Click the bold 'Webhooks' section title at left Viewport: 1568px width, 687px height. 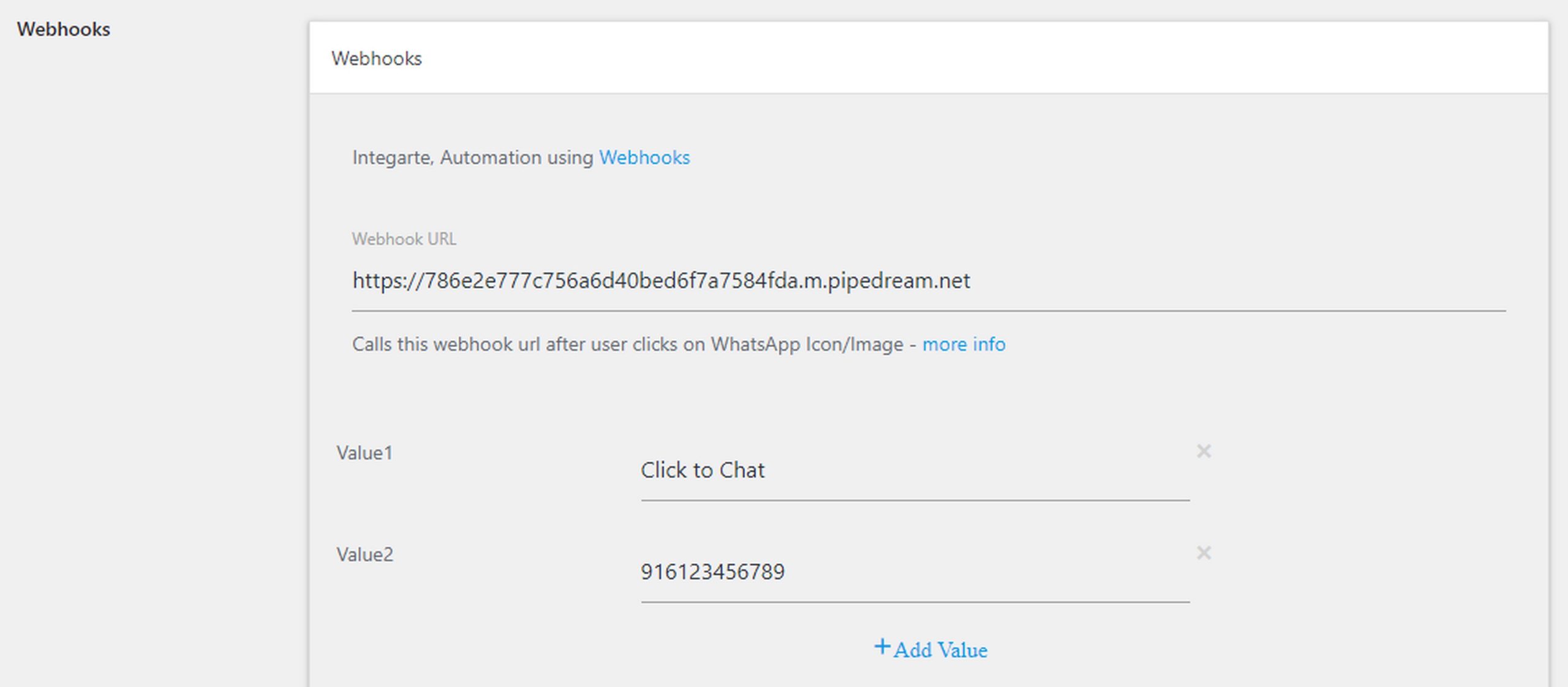(64, 29)
